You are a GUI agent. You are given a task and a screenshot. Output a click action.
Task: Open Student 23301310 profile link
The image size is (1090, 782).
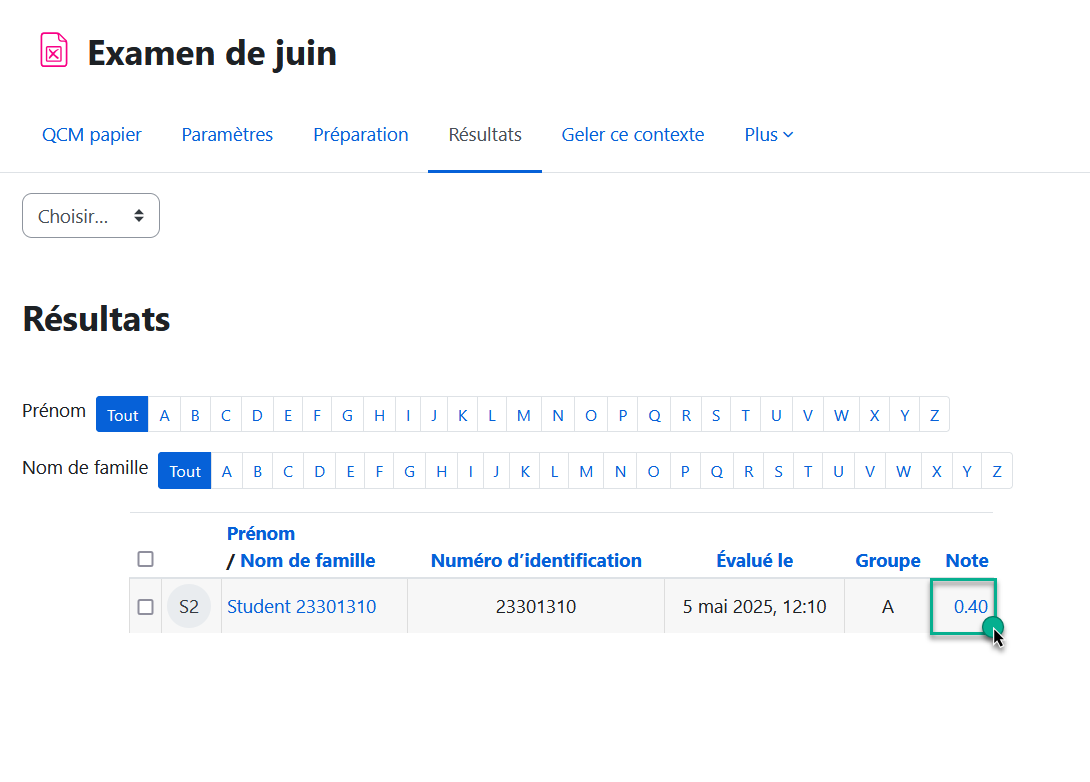(x=302, y=607)
